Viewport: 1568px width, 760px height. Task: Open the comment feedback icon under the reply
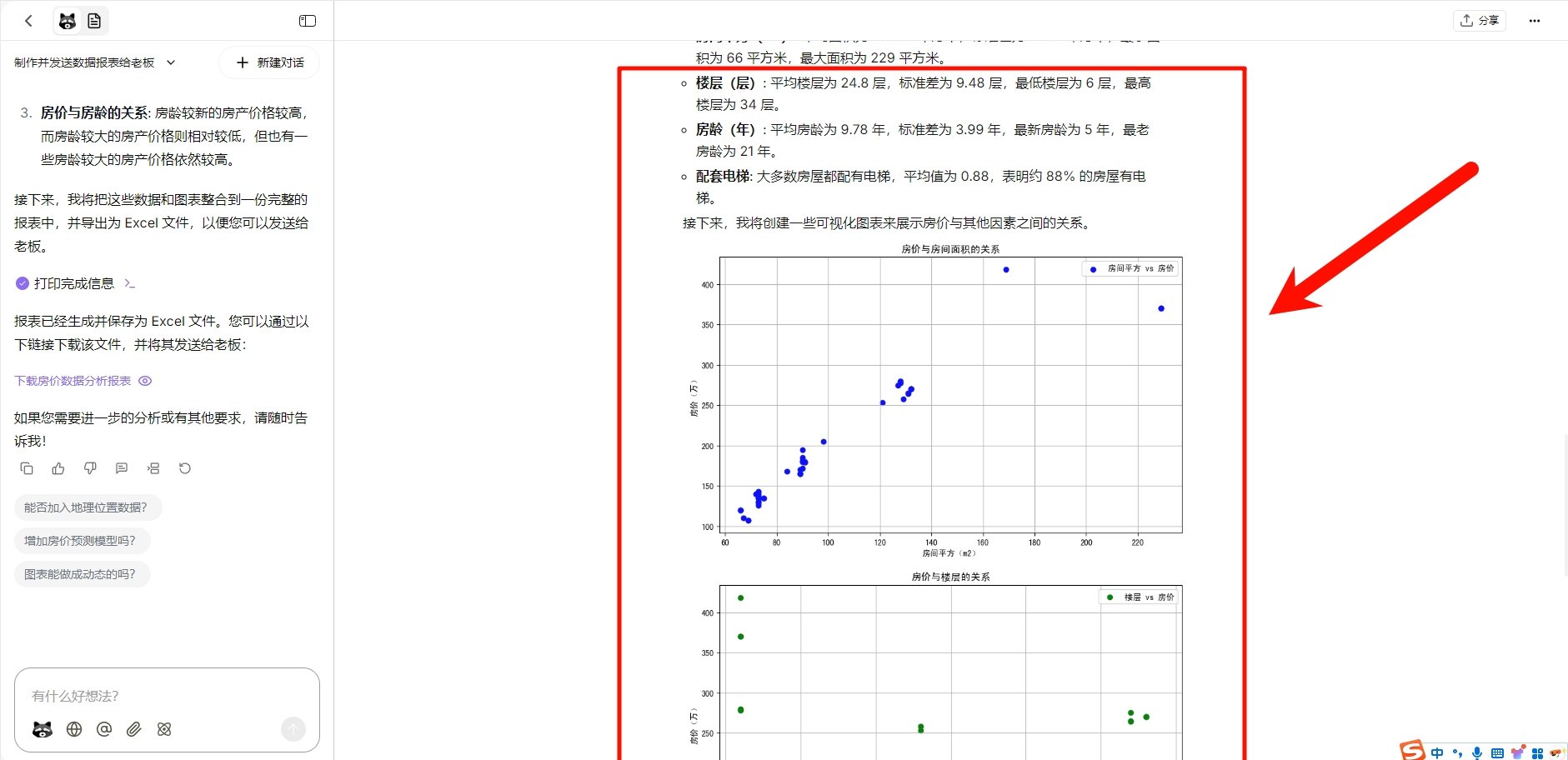click(x=121, y=468)
